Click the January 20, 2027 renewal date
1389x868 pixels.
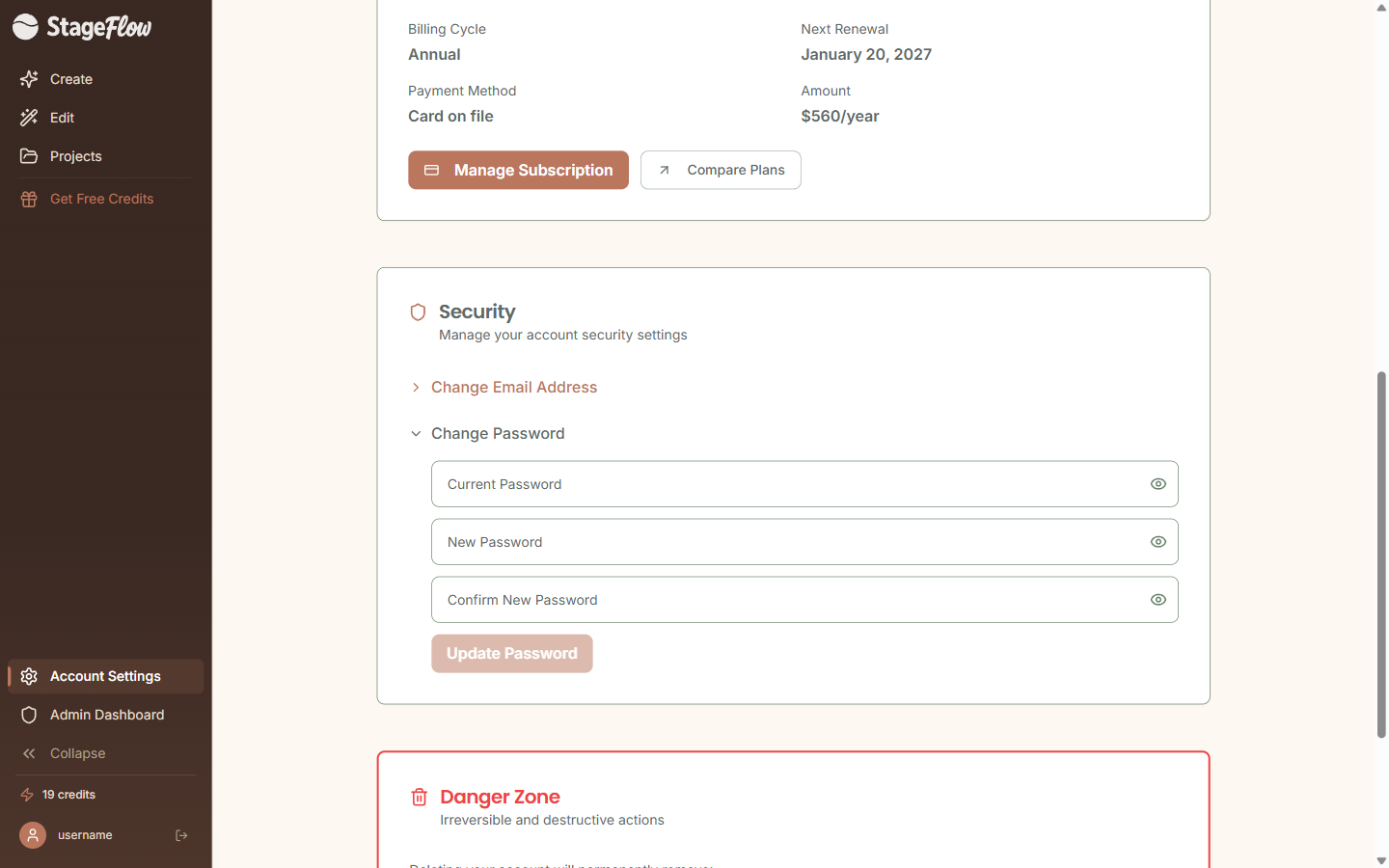click(x=866, y=54)
